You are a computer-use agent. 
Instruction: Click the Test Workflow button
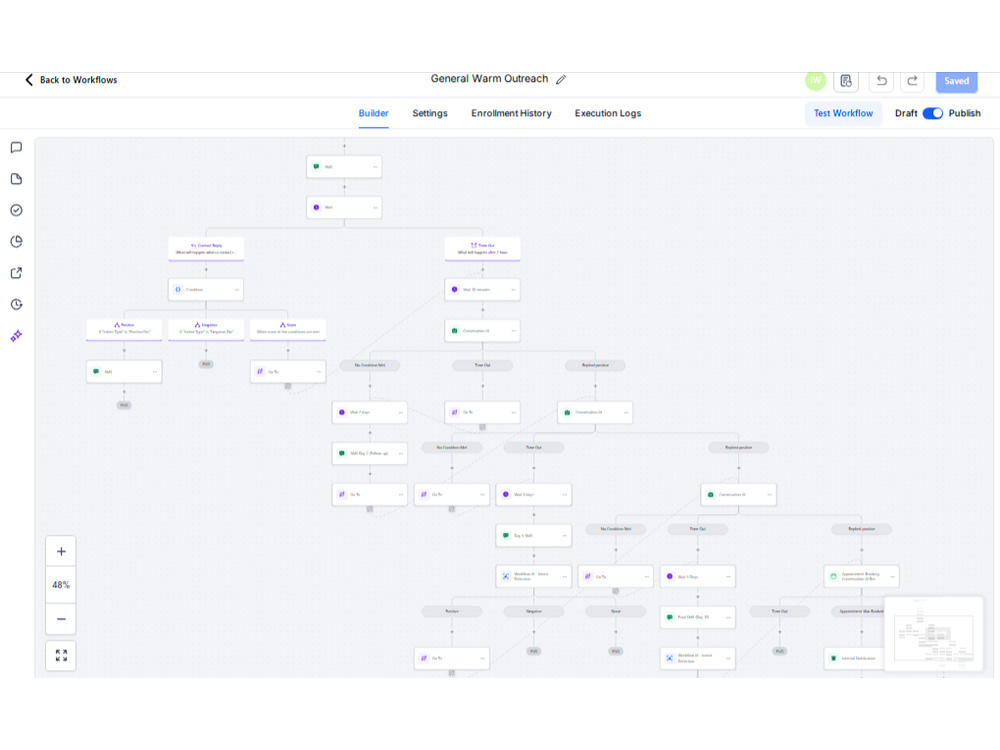tap(843, 113)
